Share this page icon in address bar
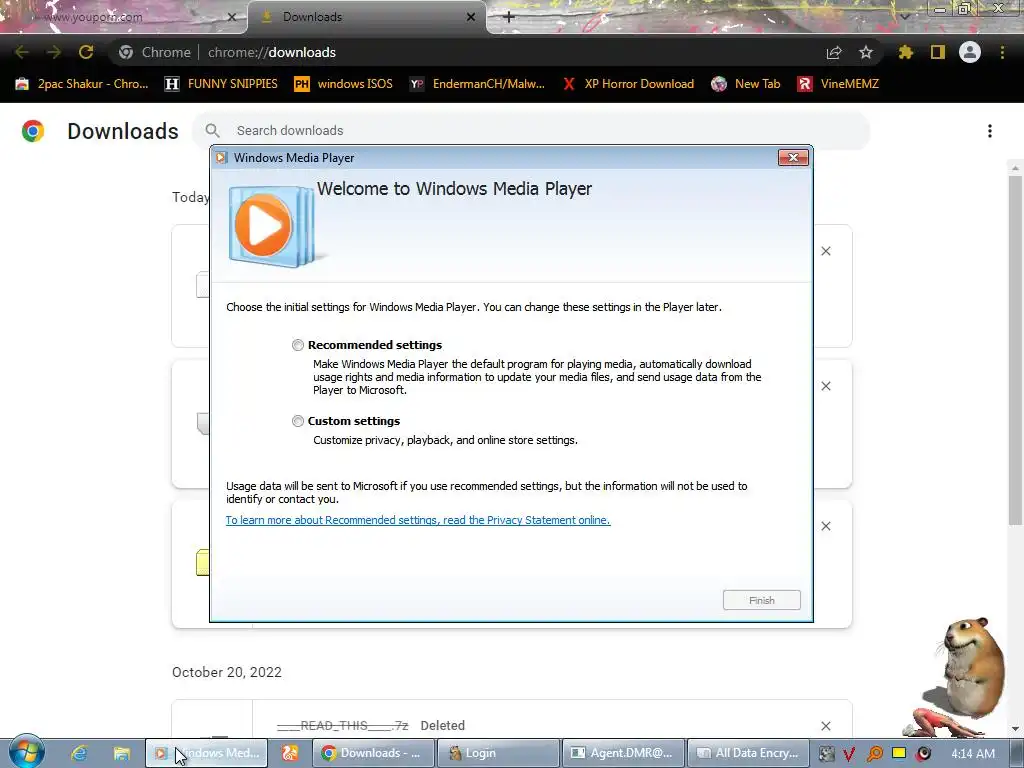Image resolution: width=1024 pixels, height=768 pixels. pyautogui.click(x=833, y=52)
